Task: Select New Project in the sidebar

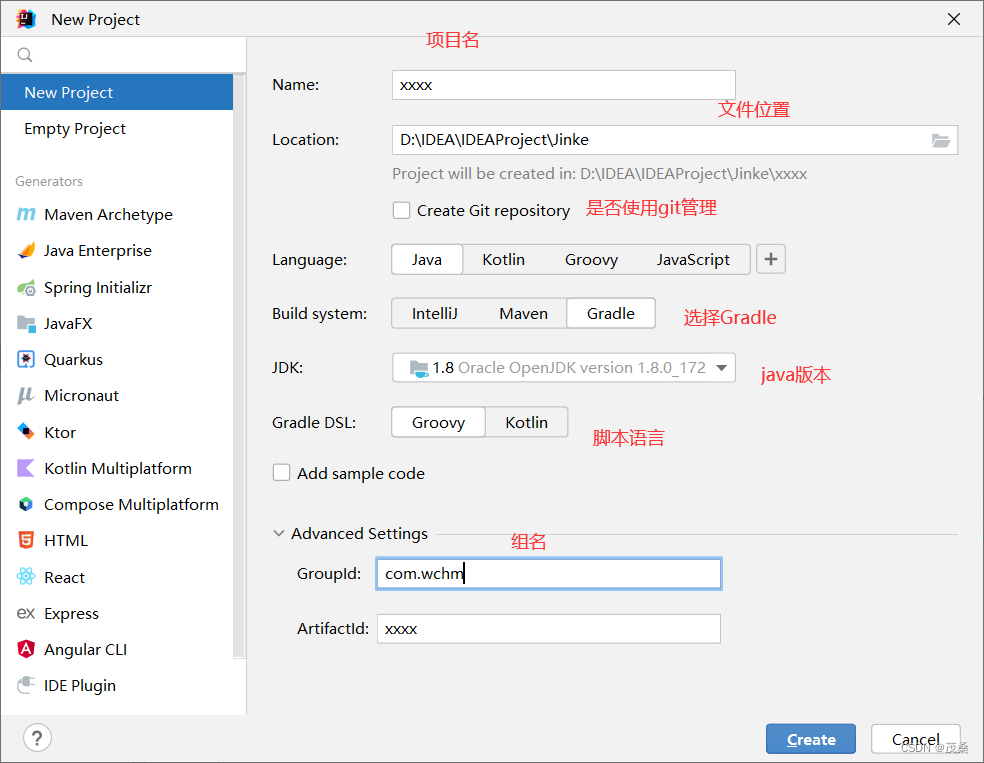Action: (117, 92)
